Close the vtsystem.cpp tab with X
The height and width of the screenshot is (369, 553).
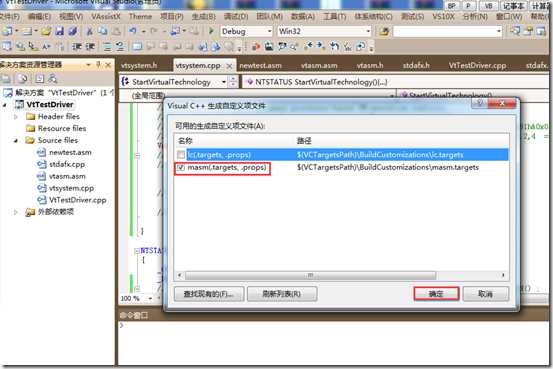pyautogui.click(x=229, y=66)
